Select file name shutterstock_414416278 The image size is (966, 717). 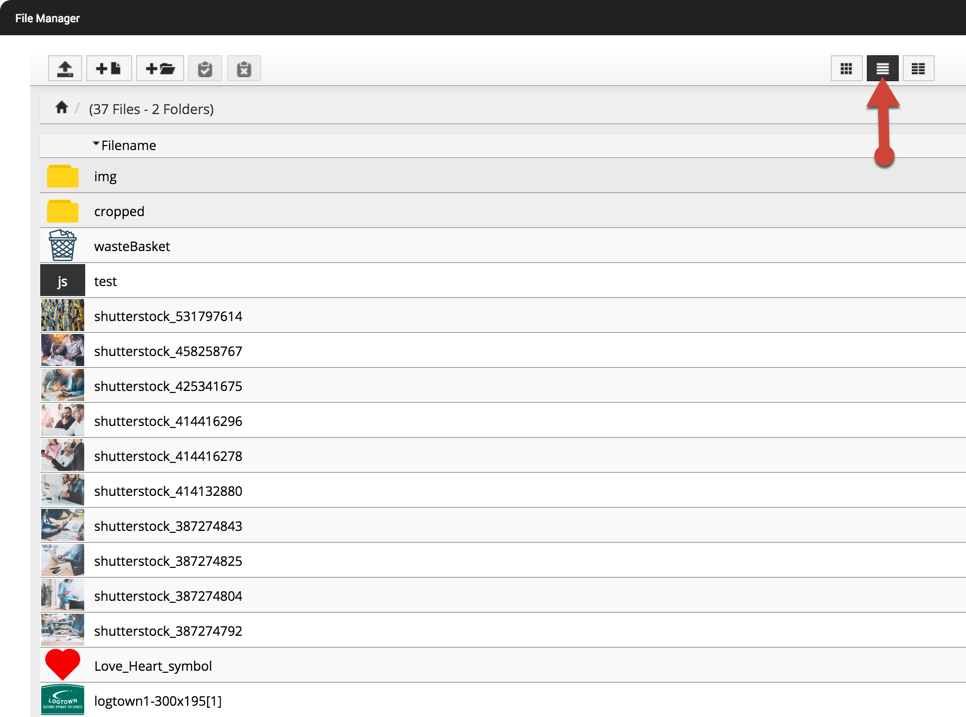pyautogui.click(x=168, y=456)
